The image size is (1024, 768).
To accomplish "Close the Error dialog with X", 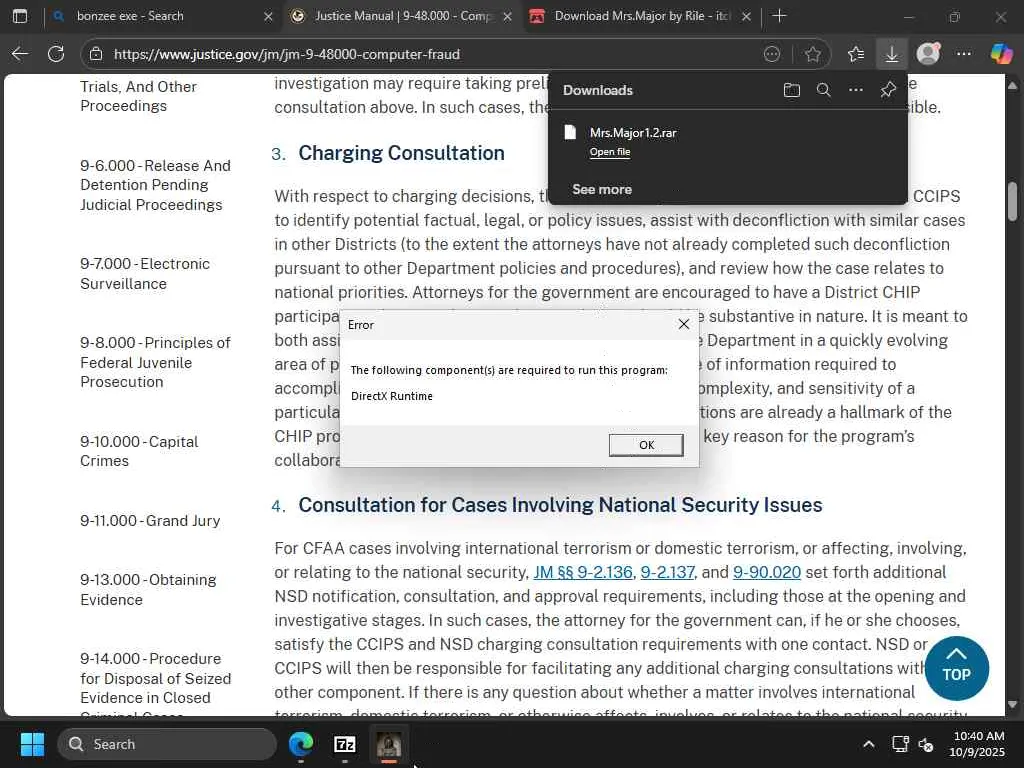I will click(684, 325).
